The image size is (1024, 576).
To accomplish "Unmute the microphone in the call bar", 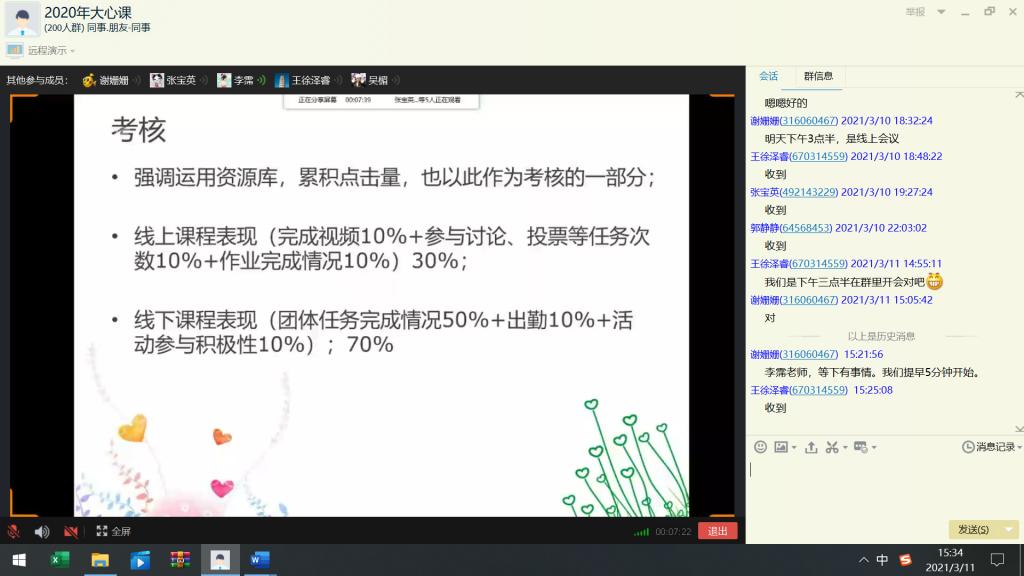I will tap(14, 531).
